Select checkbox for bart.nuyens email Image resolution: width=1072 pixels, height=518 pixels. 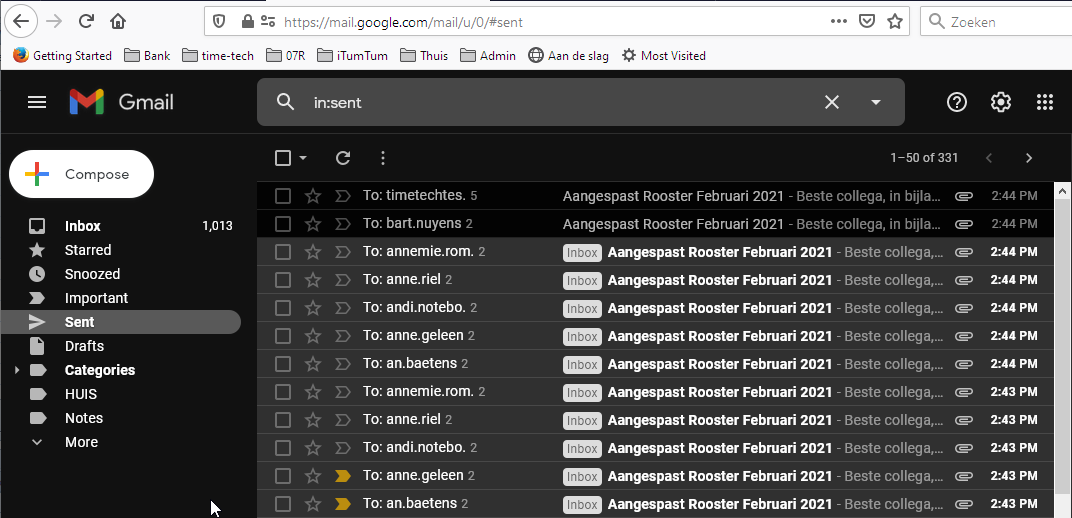[283, 223]
